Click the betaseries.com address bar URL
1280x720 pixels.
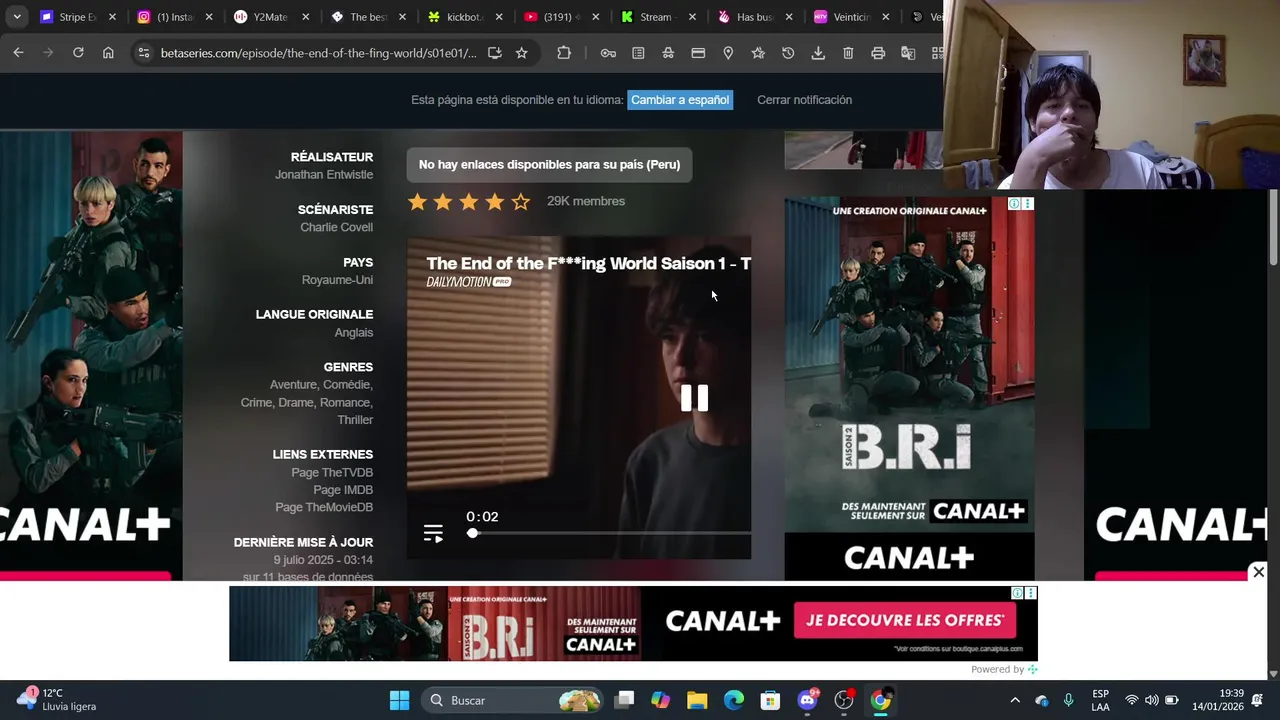318,53
